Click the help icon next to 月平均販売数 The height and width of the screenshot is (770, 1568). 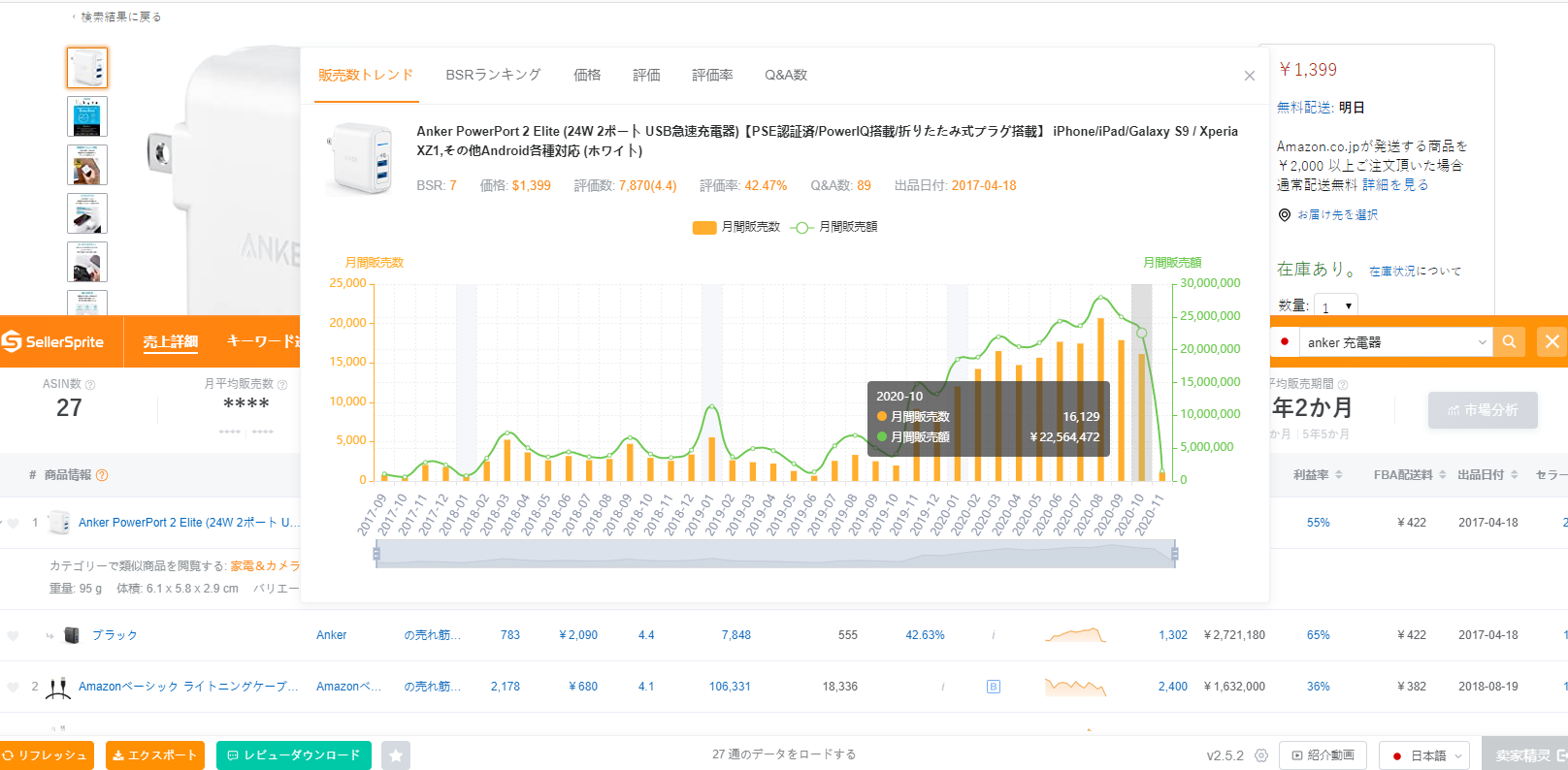(x=282, y=385)
